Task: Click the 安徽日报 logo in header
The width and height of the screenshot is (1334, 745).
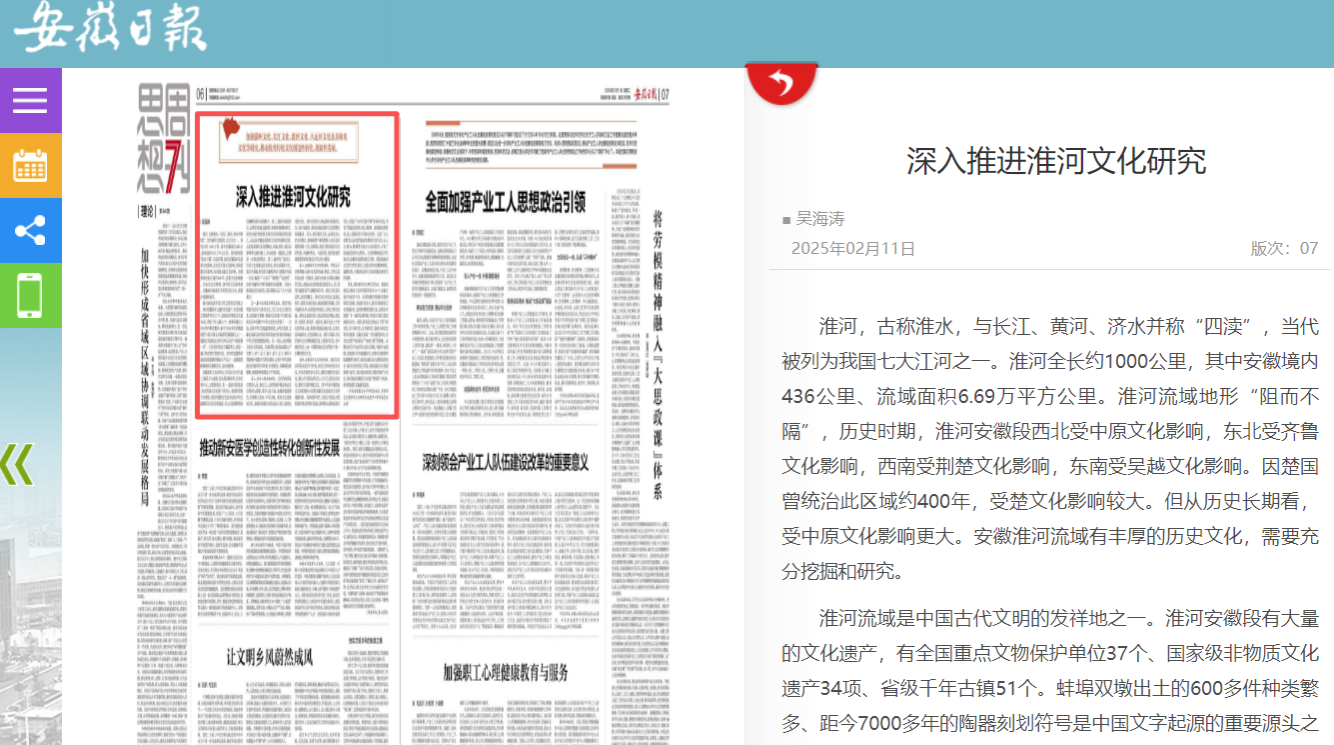Action: 110,28
